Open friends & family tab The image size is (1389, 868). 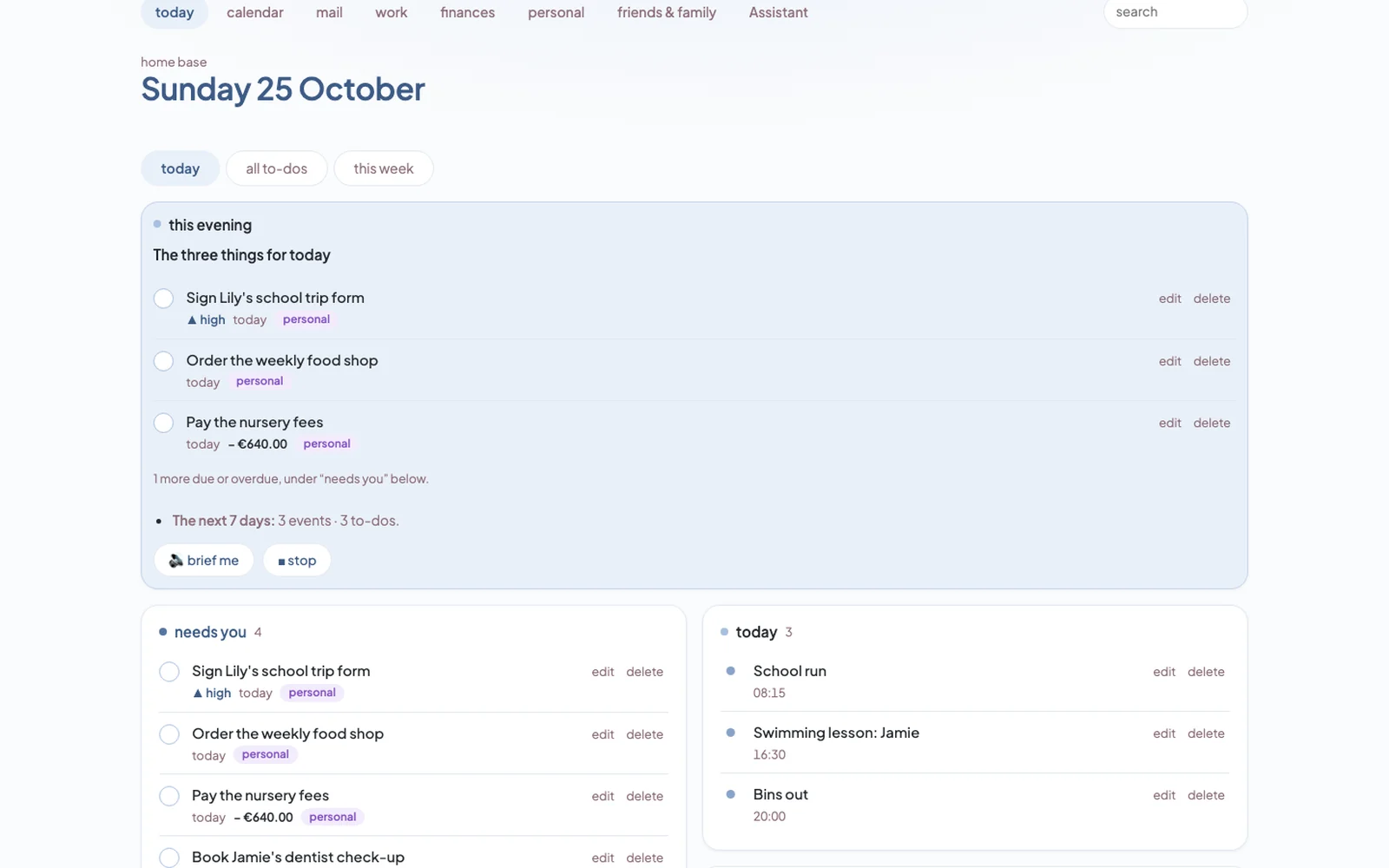pyautogui.click(x=667, y=12)
